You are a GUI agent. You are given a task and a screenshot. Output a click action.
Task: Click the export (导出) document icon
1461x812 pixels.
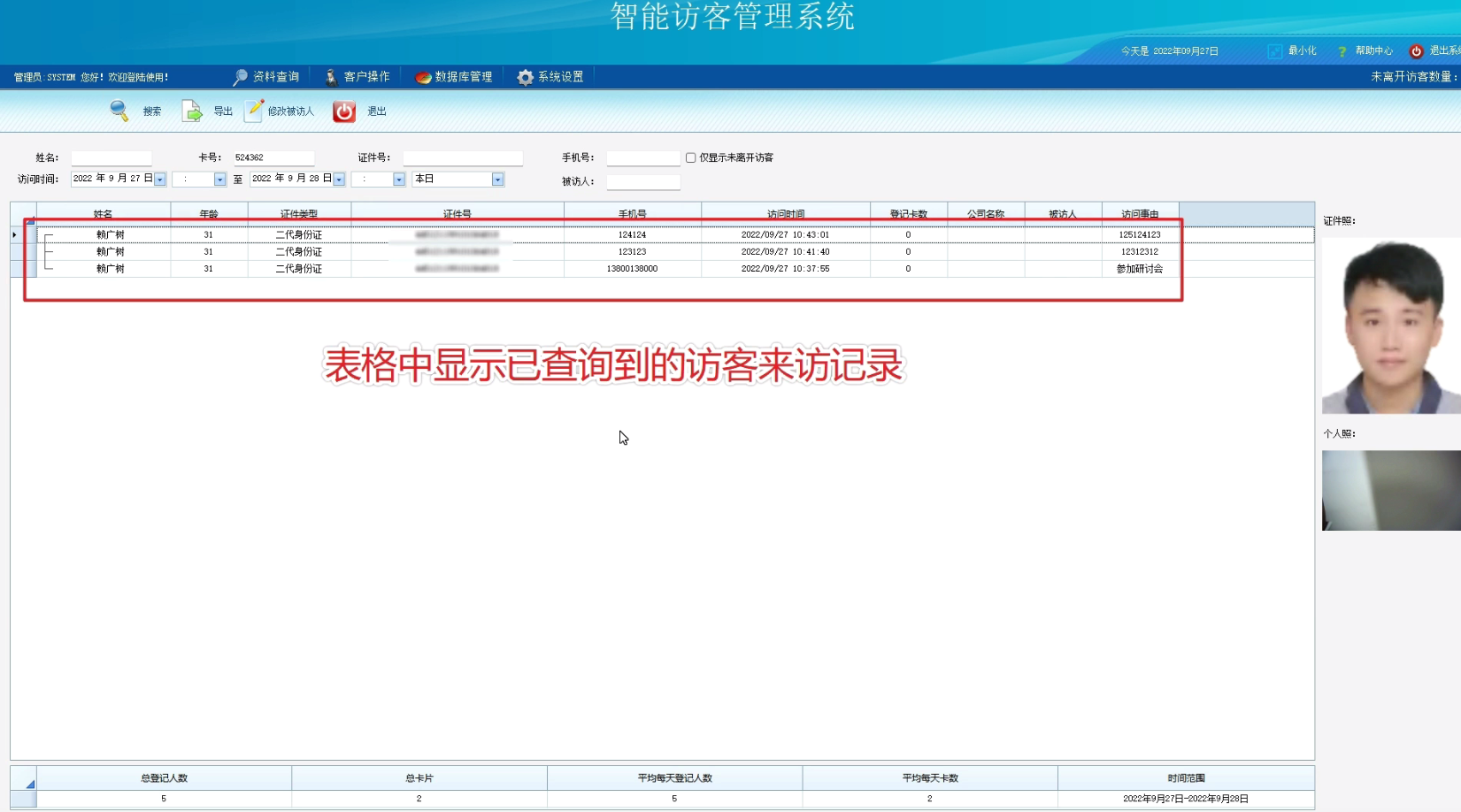coord(191,111)
